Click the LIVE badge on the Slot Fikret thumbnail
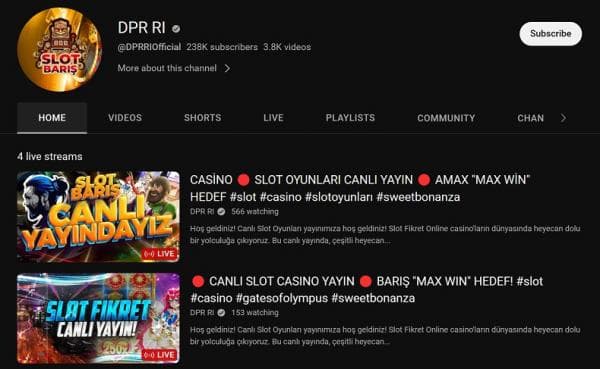 pos(160,355)
